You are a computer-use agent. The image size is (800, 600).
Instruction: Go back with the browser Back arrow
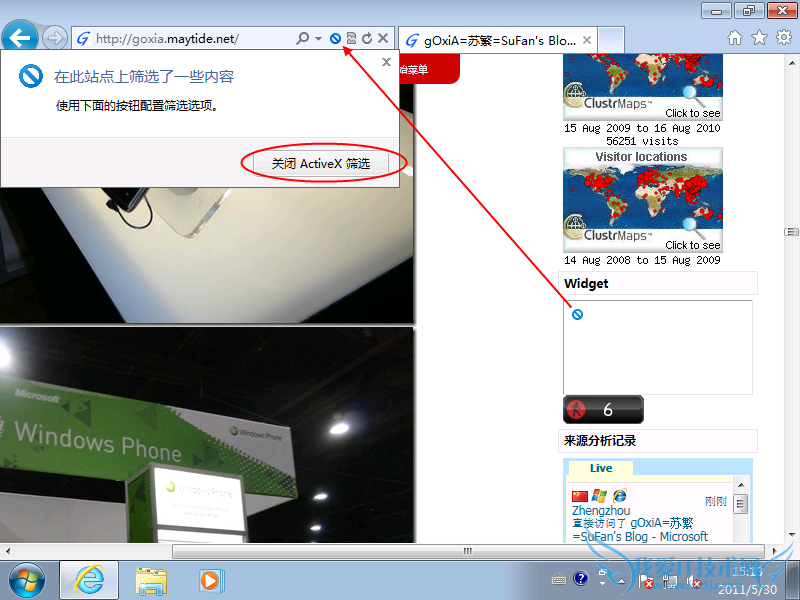pos(20,37)
